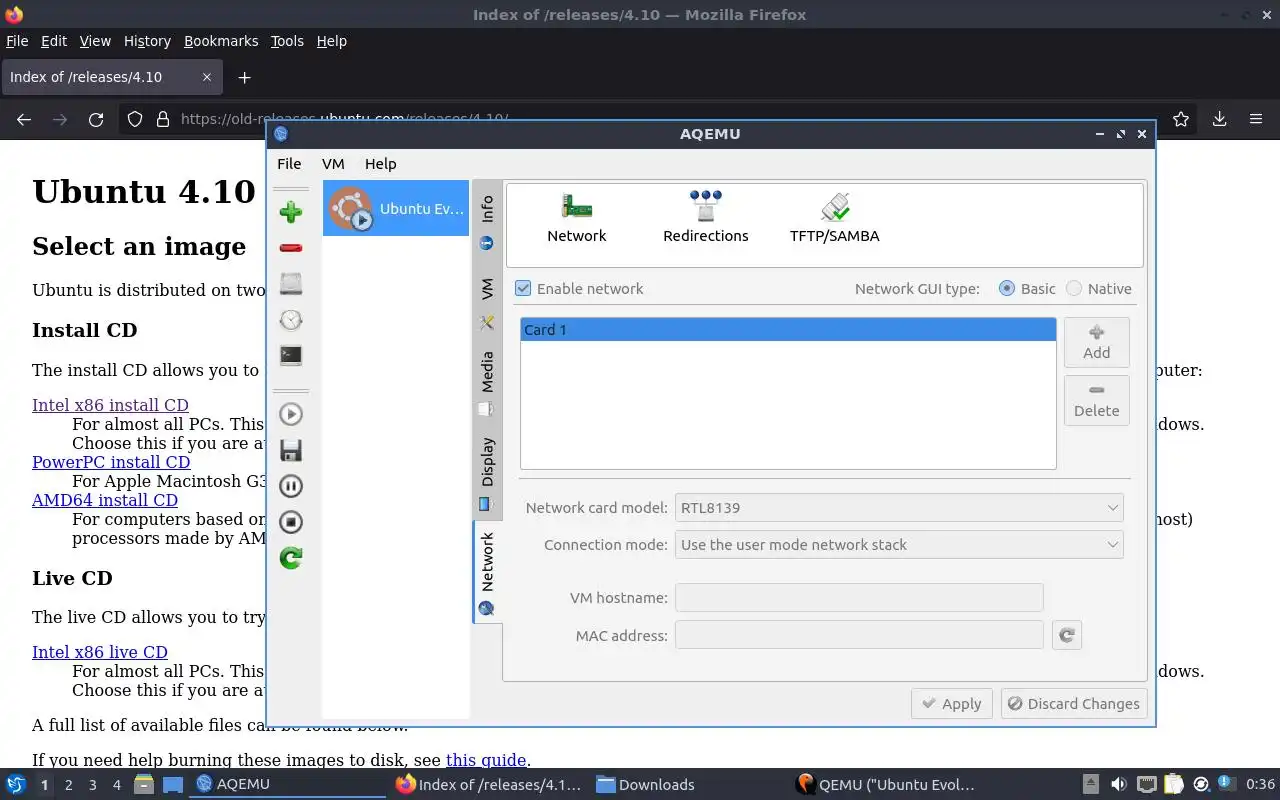Close the Index of /releases/4.10 tab

click(x=207, y=77)
